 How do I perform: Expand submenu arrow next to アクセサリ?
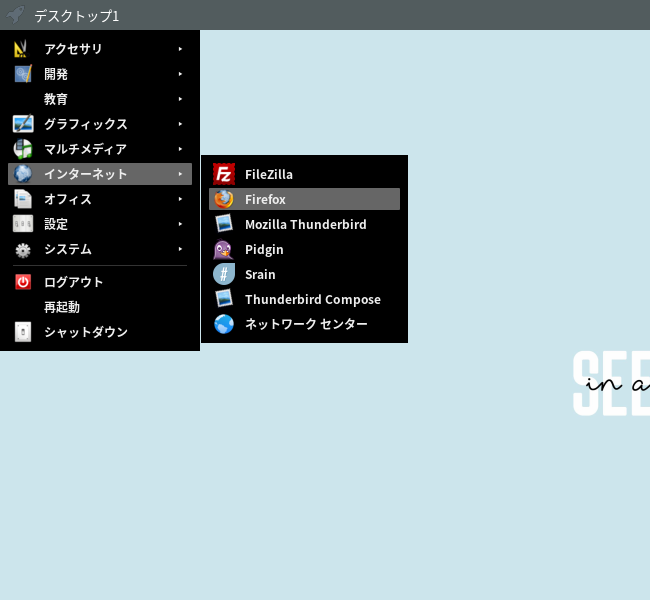180,49
